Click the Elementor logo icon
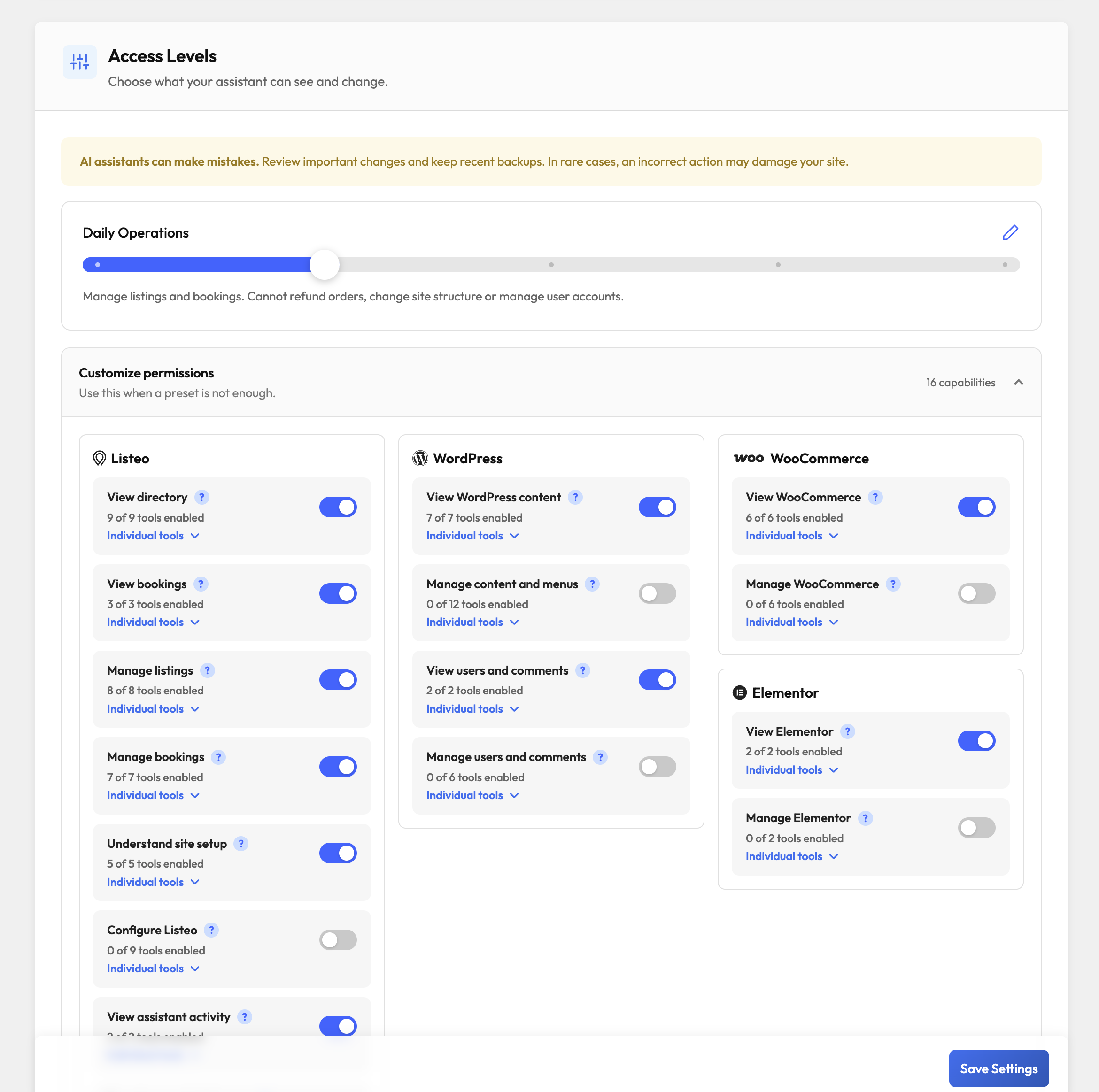This screenshot has height=1092, width=1099. coord(740,692)
